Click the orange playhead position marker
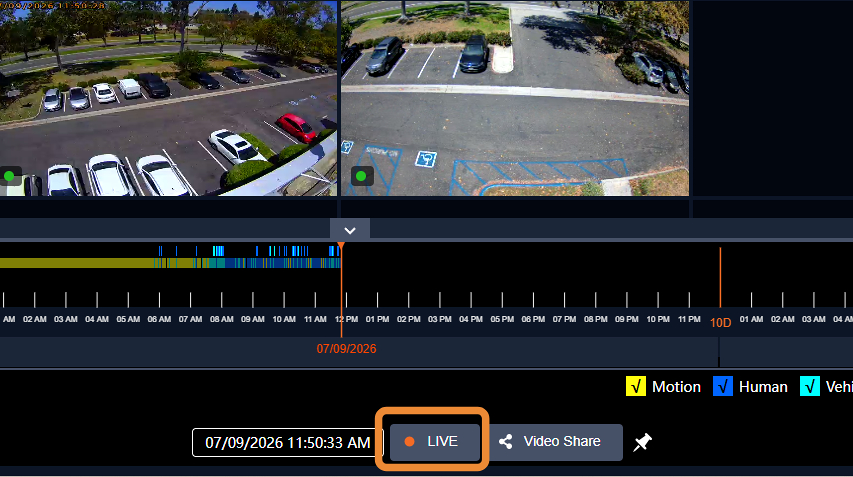This screenshot has width=853, height=477. (x=341, y=247)
